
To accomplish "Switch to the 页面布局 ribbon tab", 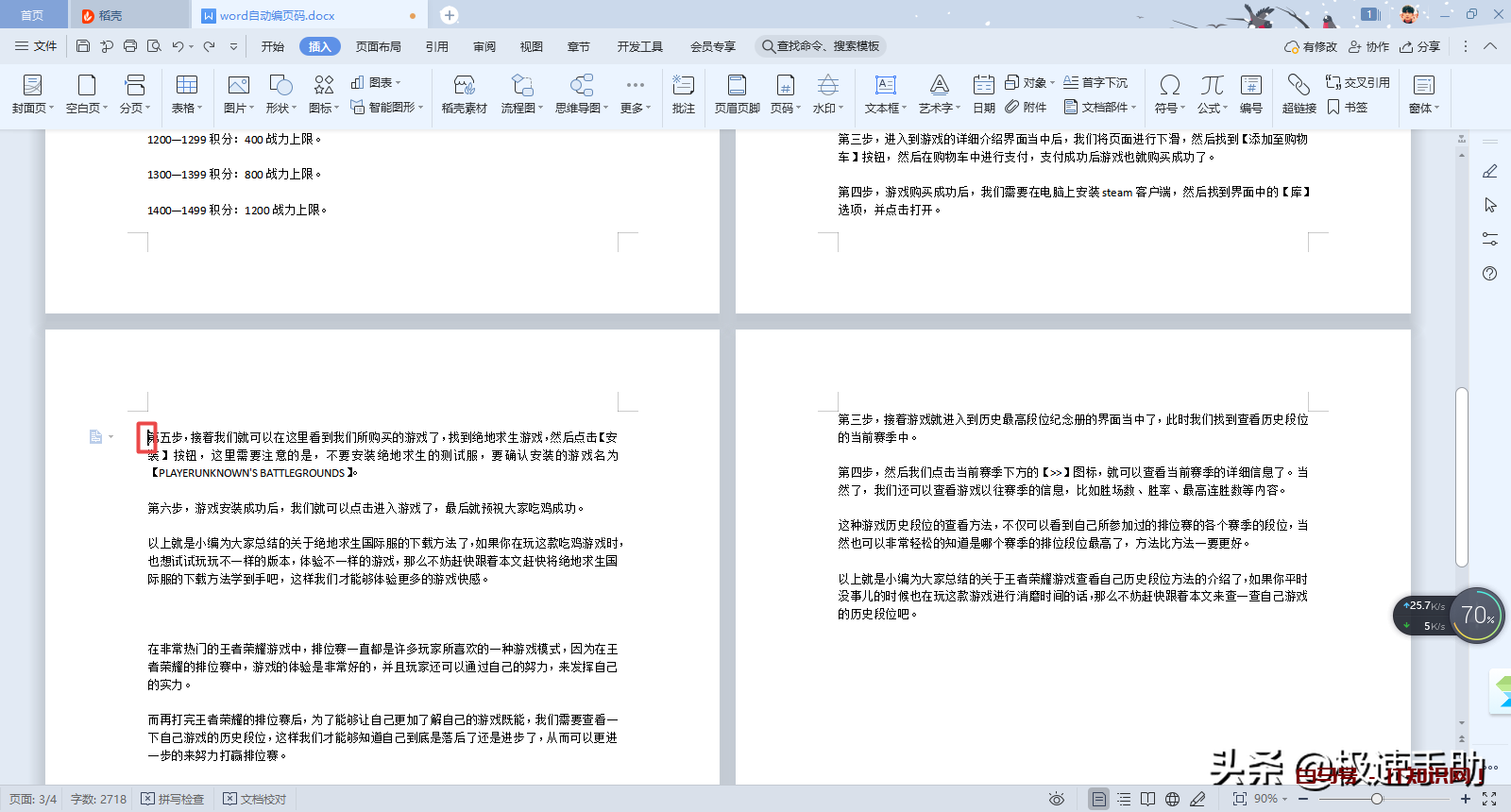I will tap(378, 46).
